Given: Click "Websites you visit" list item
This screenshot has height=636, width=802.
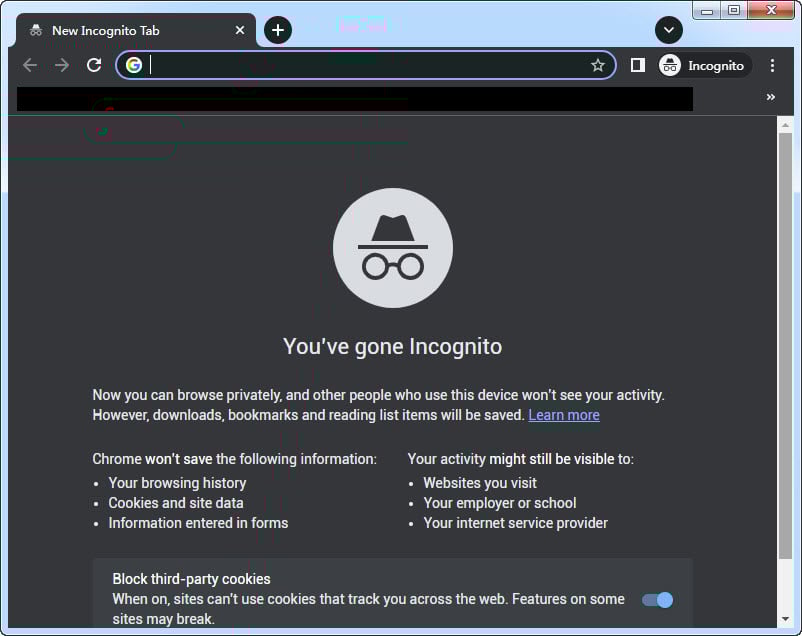Looking at the screenshot, I should point(480,483).
